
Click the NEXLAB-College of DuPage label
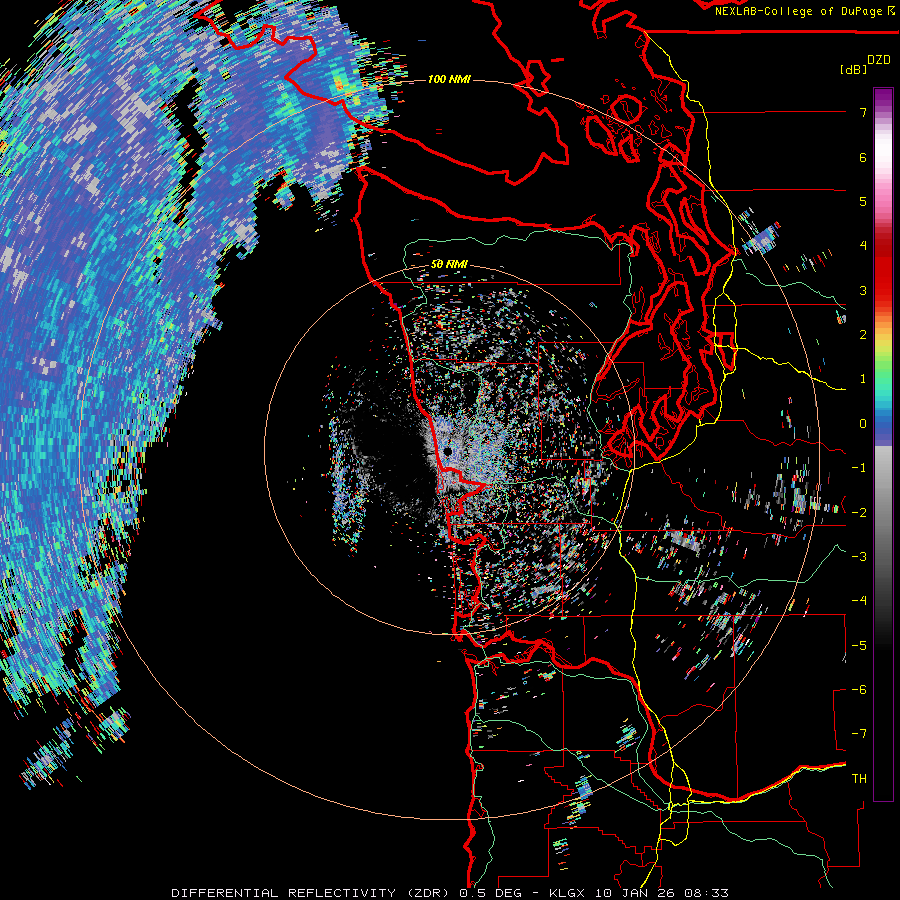(801, 11)
